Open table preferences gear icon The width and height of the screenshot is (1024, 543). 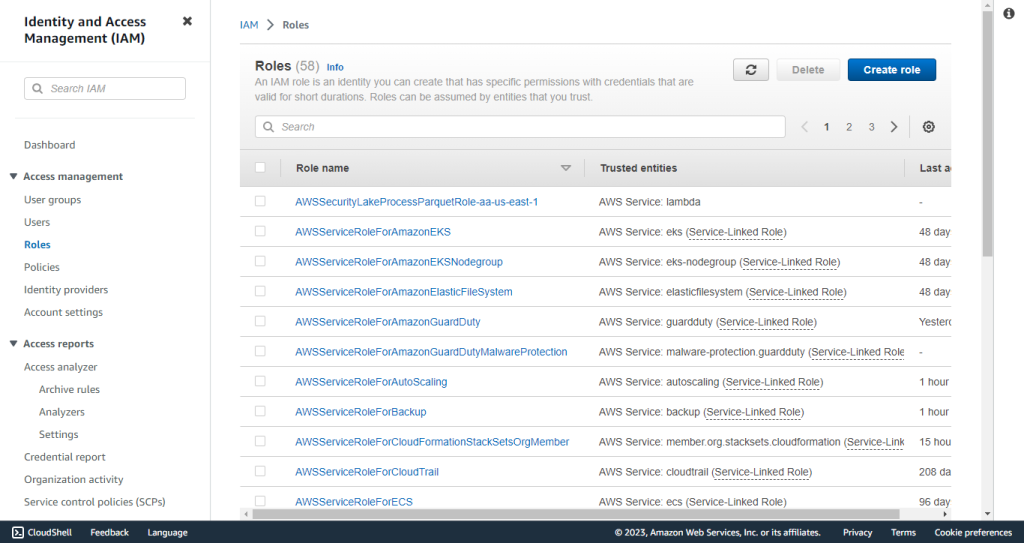pos(929,127)
